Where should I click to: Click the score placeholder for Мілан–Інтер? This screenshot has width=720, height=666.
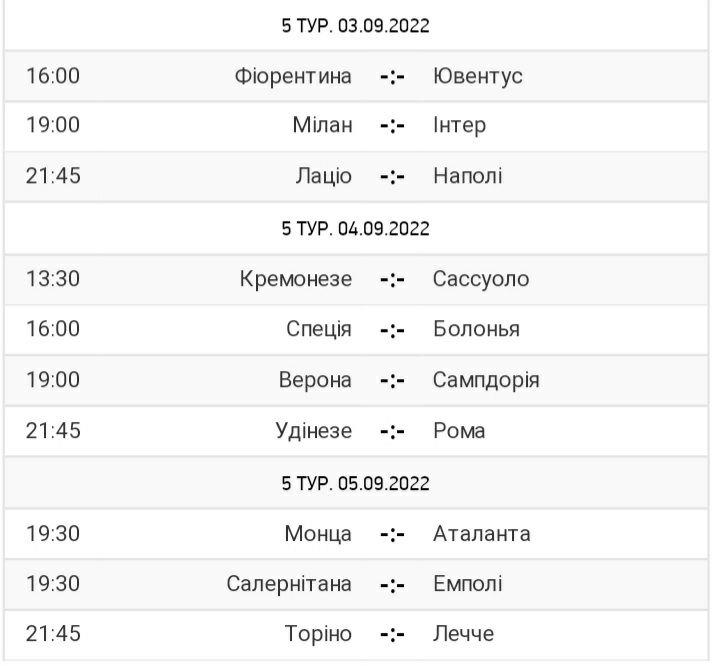pos(392,125)
